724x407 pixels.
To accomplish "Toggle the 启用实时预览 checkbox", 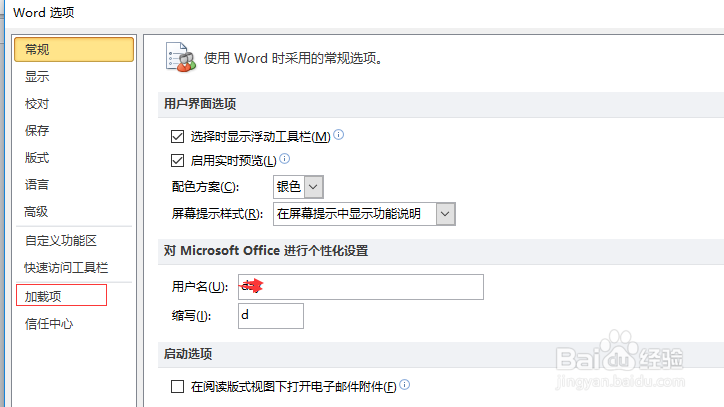I will pos(177,160).
